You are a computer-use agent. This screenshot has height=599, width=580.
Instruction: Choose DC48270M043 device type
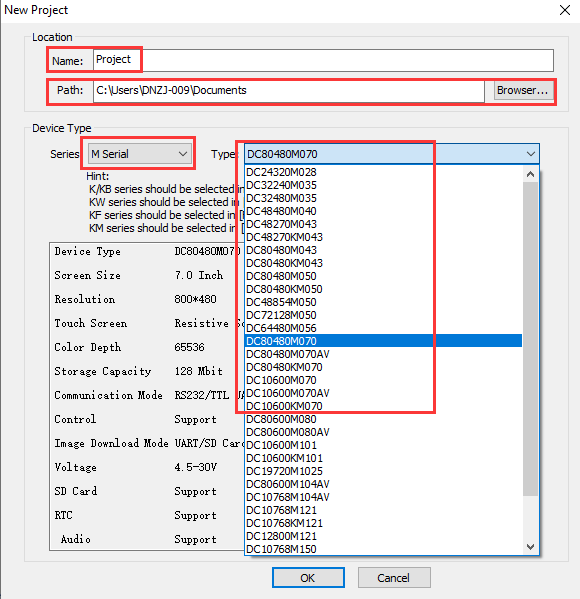coord(383,224)
